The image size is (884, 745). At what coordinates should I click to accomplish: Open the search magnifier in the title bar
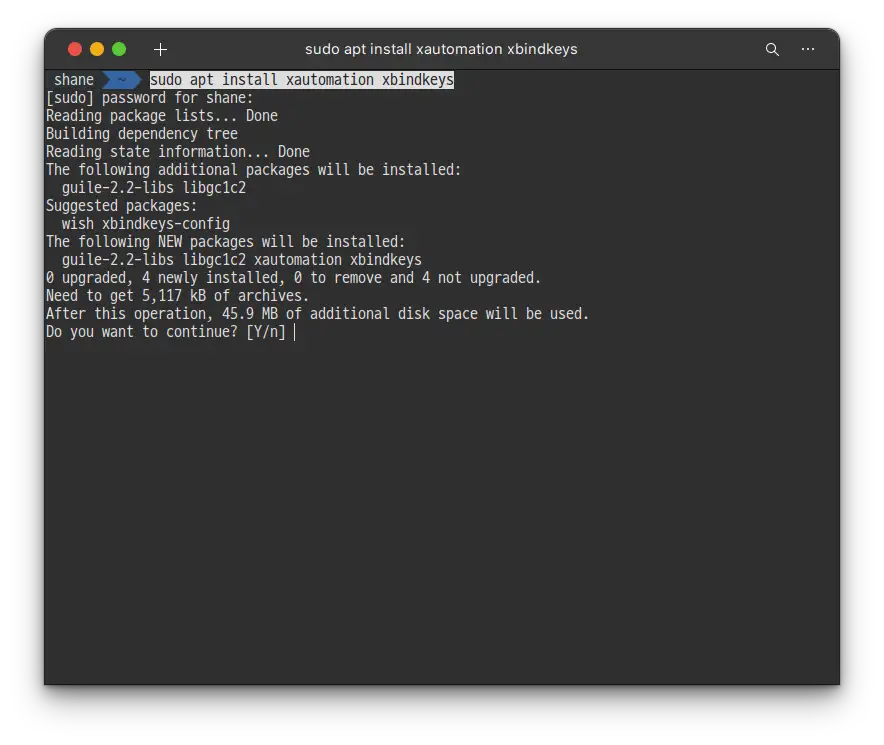(772, 50)
